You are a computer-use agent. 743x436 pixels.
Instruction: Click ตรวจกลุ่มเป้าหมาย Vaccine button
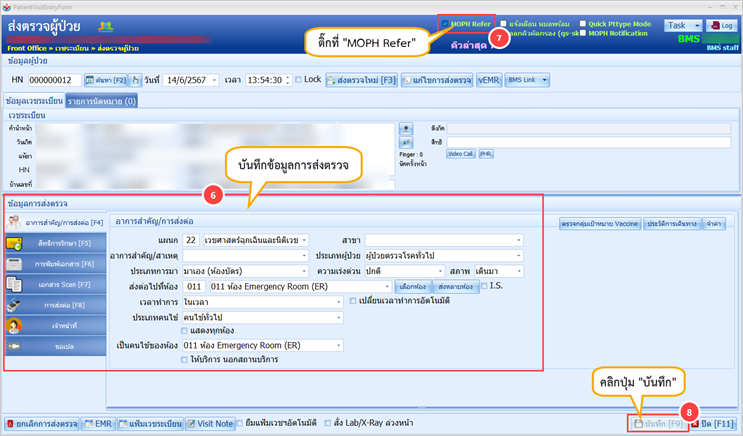click(600, 224)
